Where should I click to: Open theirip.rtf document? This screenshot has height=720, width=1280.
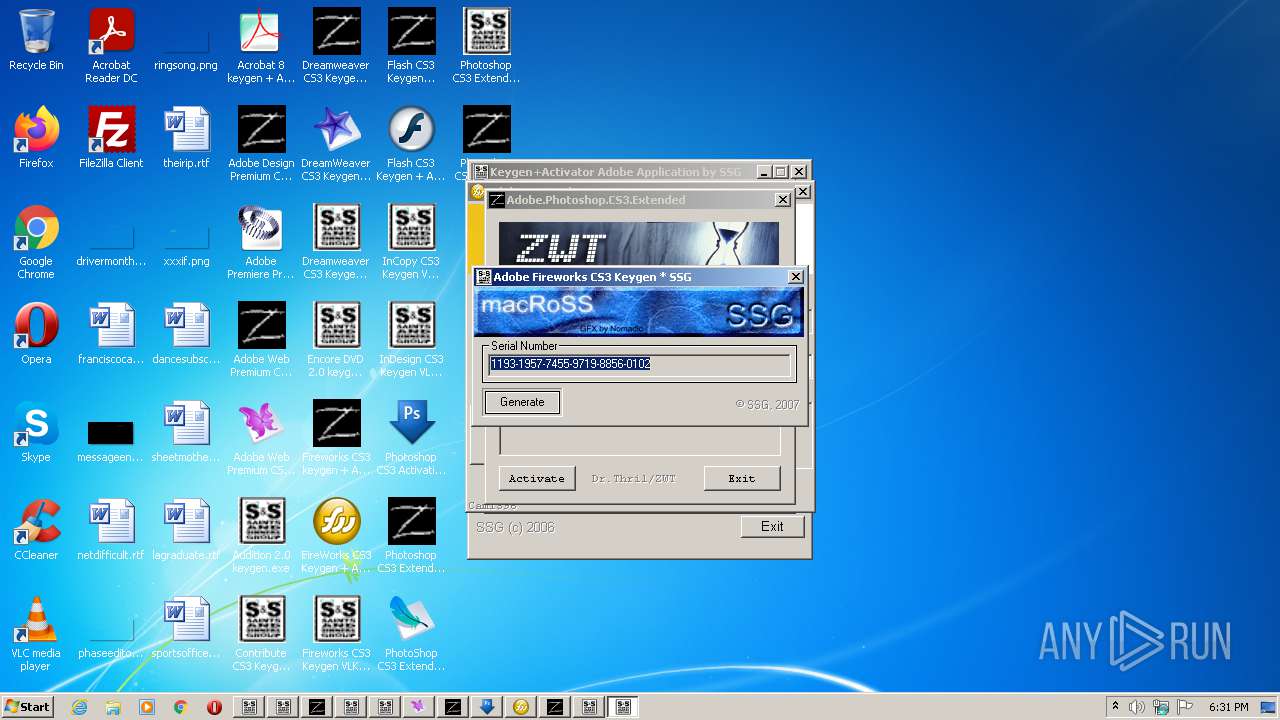(186, 138)
